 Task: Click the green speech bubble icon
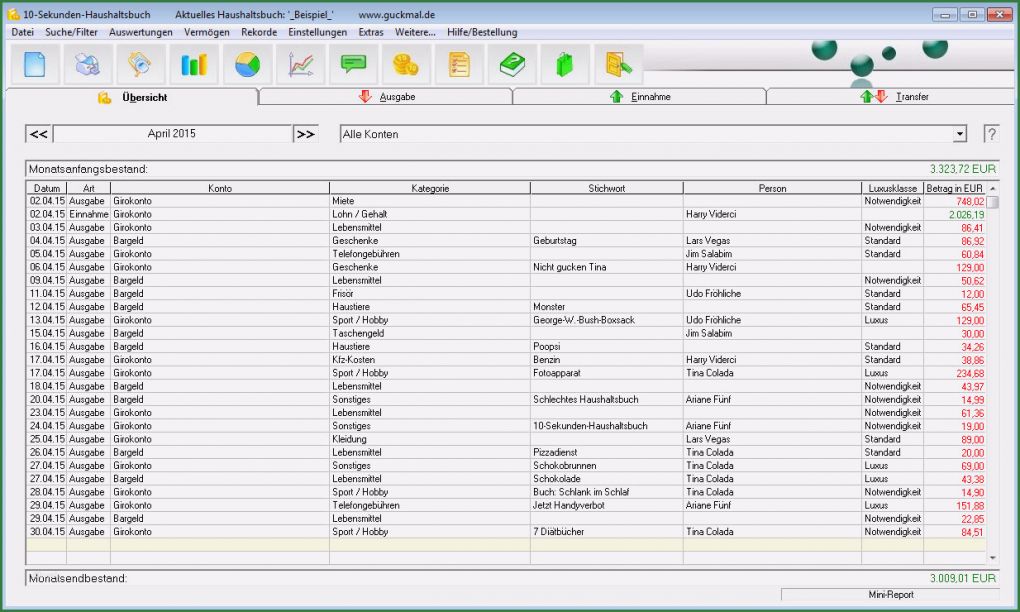coord(353,65)
